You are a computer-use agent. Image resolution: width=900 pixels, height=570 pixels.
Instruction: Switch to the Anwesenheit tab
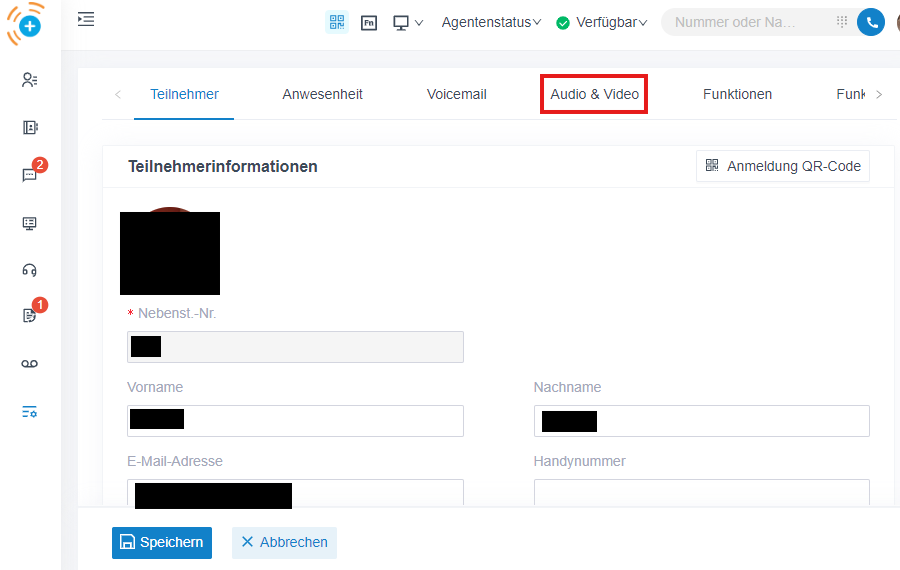click(x=322, y=94)
